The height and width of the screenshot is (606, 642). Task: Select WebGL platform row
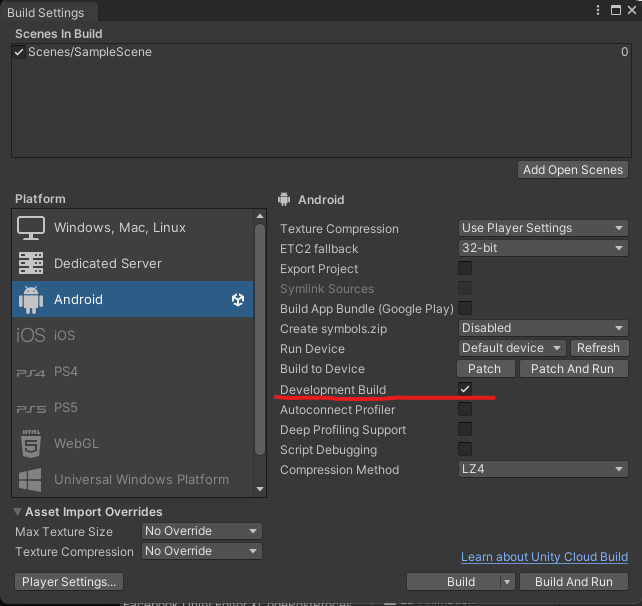point(133,443)
